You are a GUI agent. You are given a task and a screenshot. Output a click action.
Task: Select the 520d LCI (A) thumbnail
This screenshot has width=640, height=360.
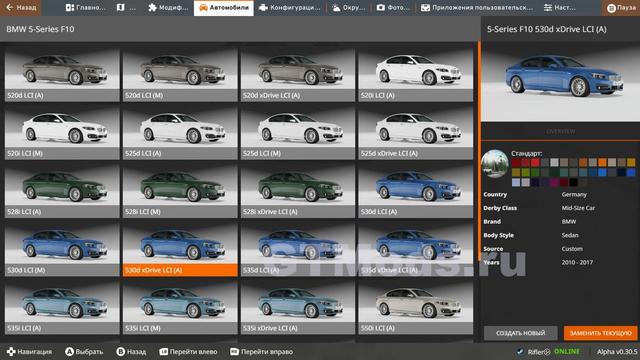(62, 74)
